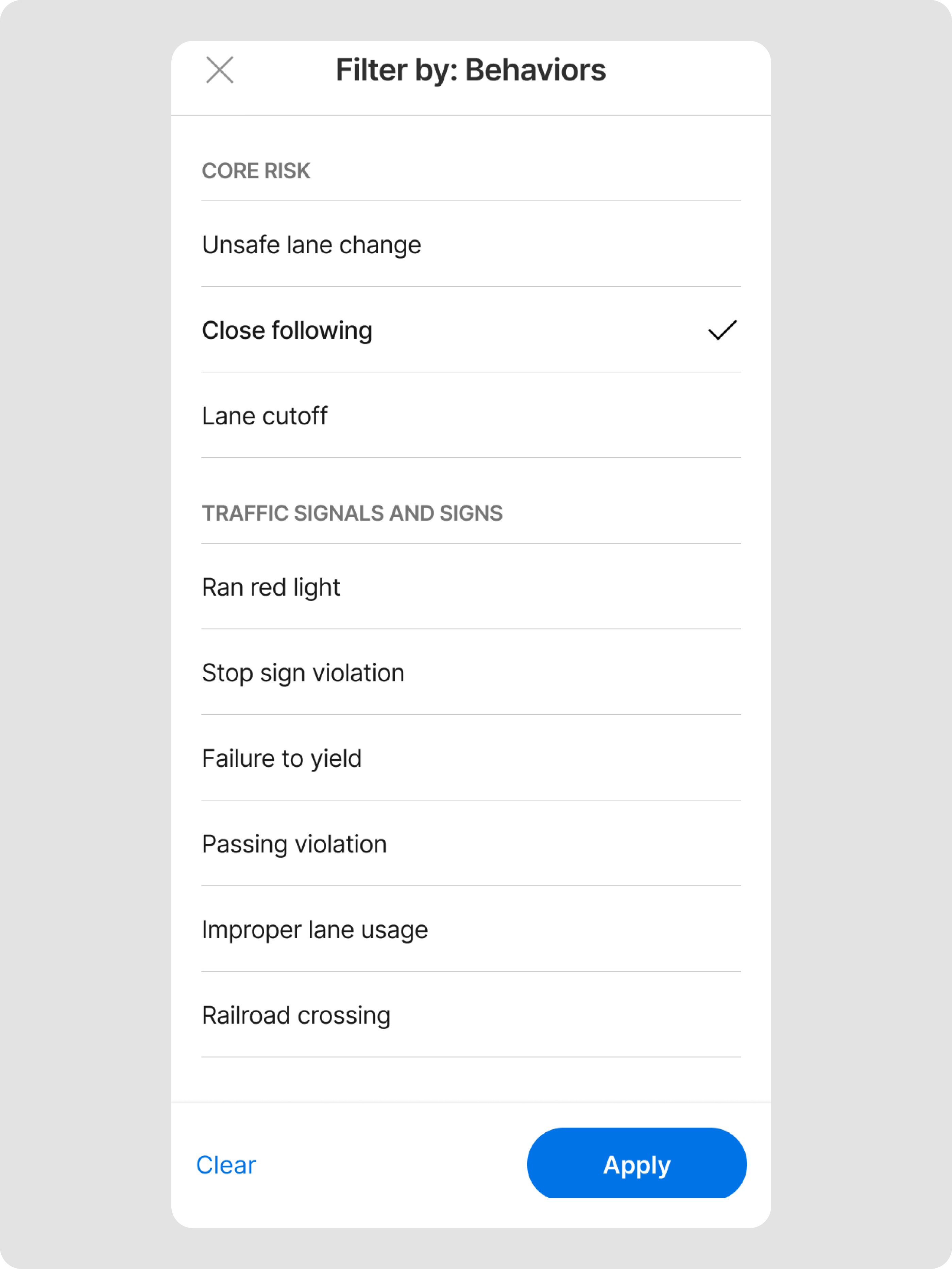952x1269 pixels.
Task: Click the Traffic Signals and Signs header
Action: 352,513
